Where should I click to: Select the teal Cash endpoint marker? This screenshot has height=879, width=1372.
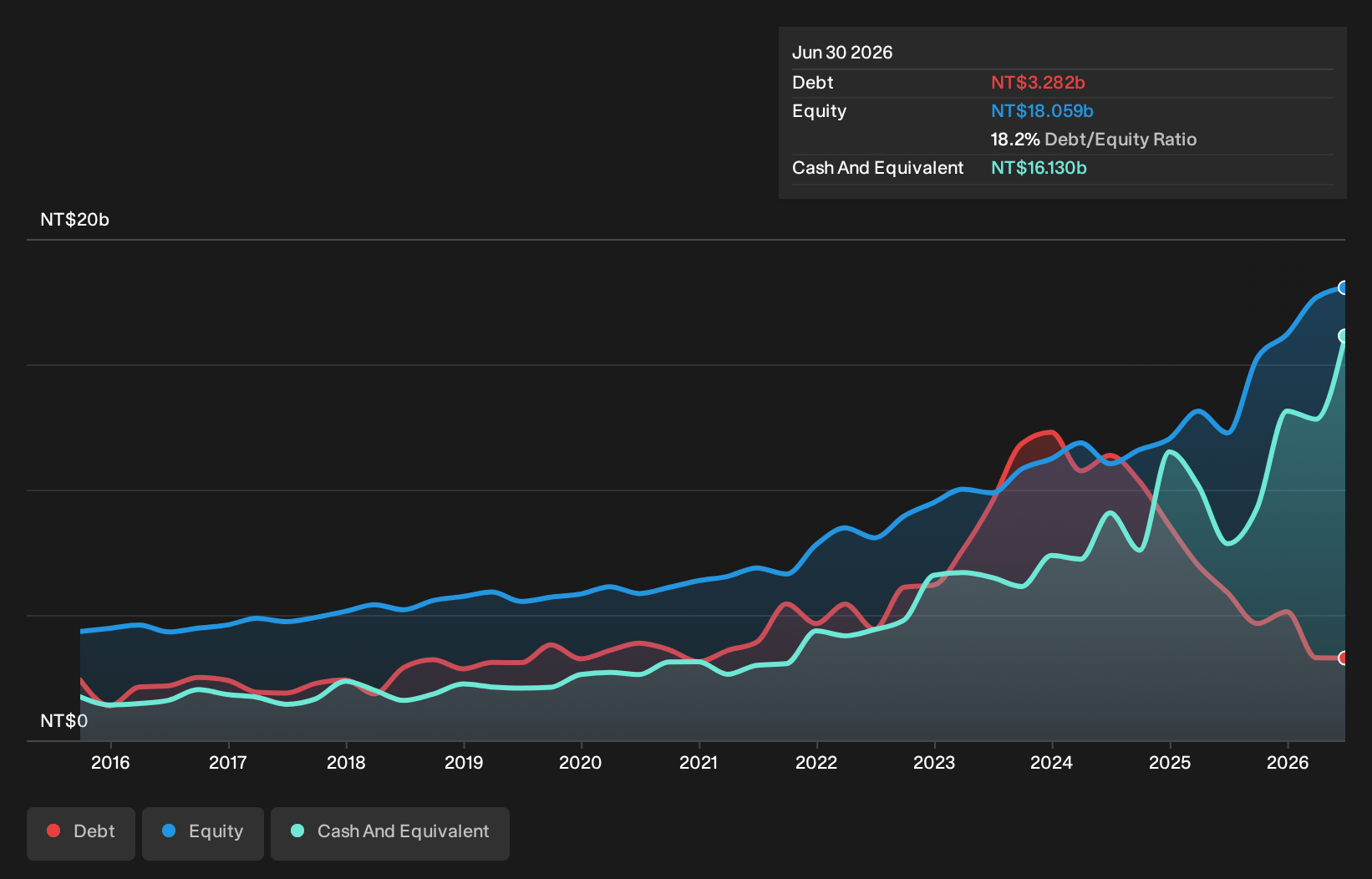coord(1344,336)
